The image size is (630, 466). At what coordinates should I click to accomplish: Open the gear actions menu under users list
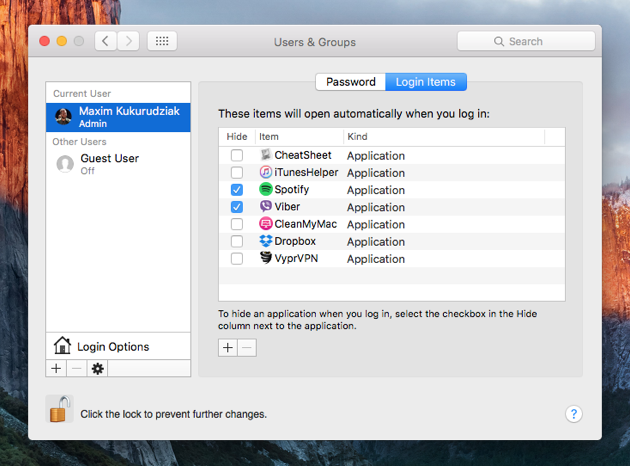[98, 368]
